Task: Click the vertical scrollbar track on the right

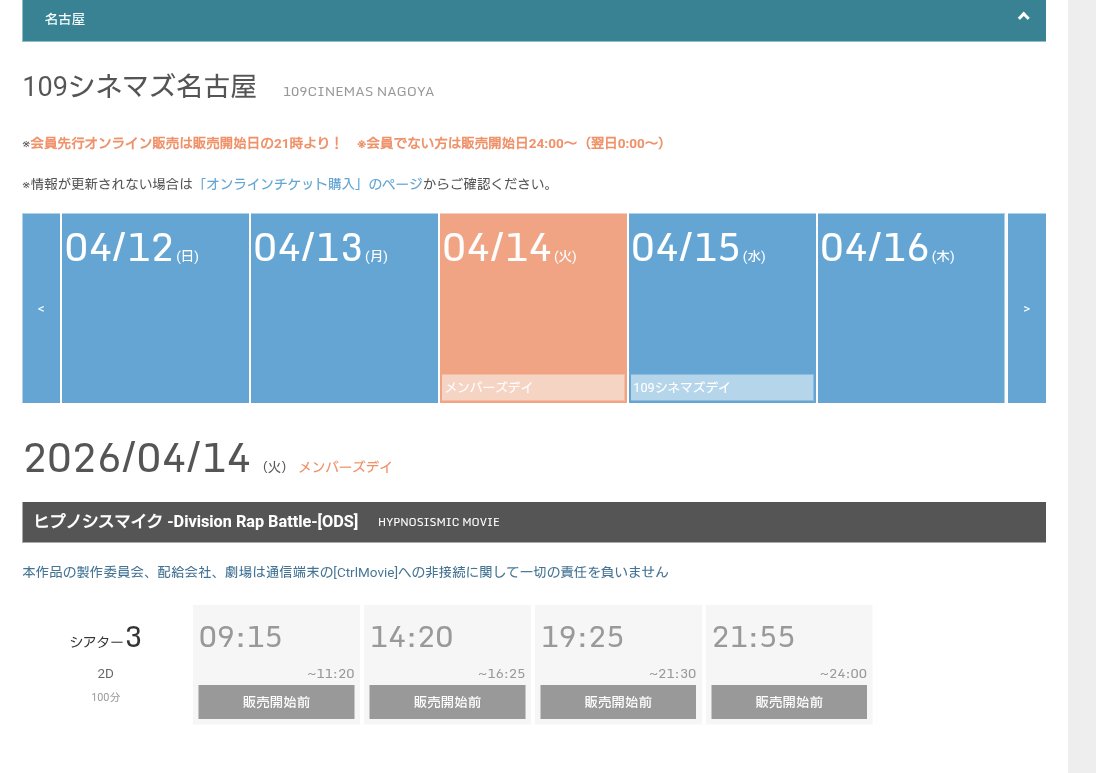Action: 1081,386
